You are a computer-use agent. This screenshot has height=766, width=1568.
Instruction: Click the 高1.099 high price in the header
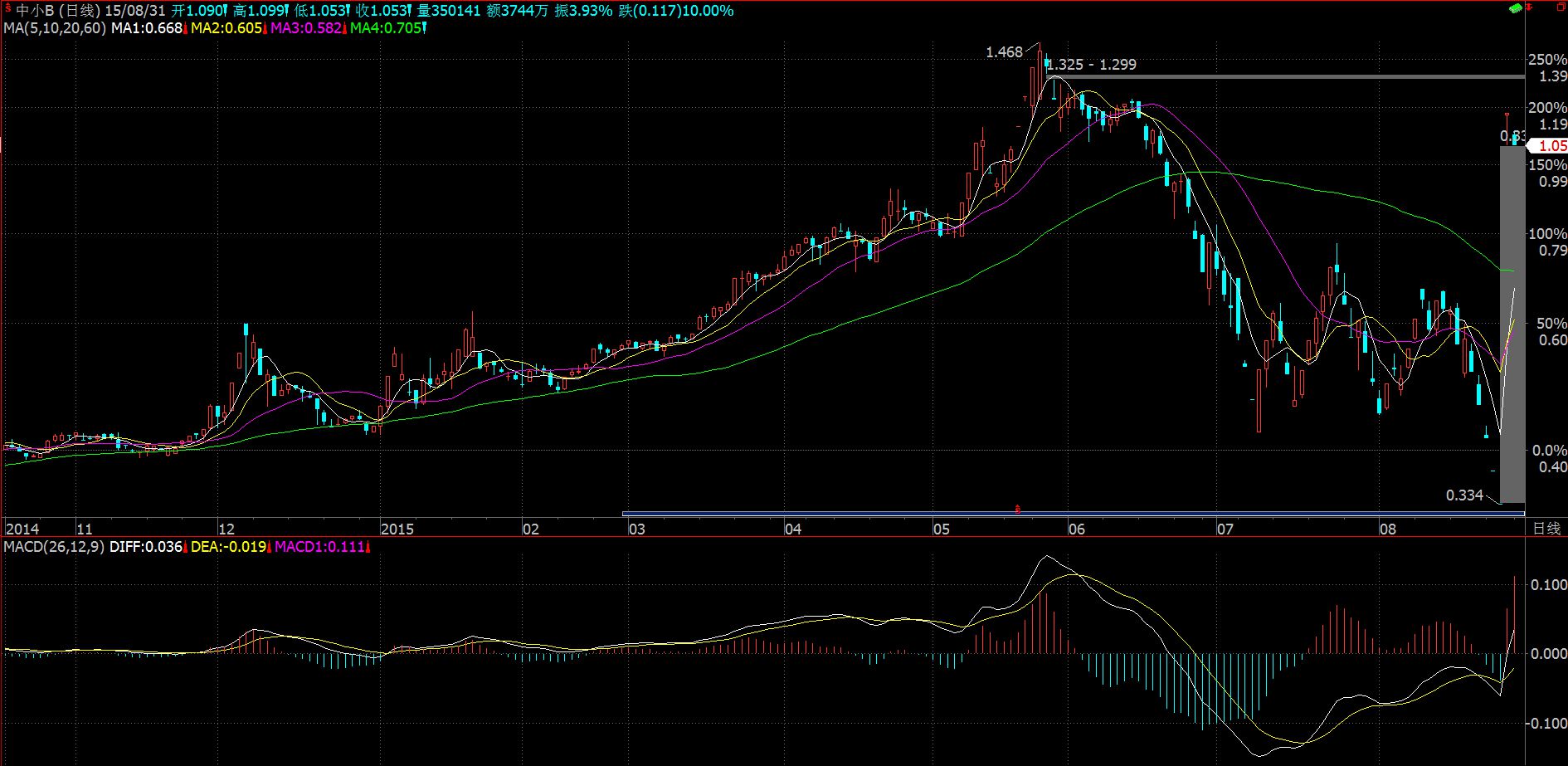coord(261,11)
